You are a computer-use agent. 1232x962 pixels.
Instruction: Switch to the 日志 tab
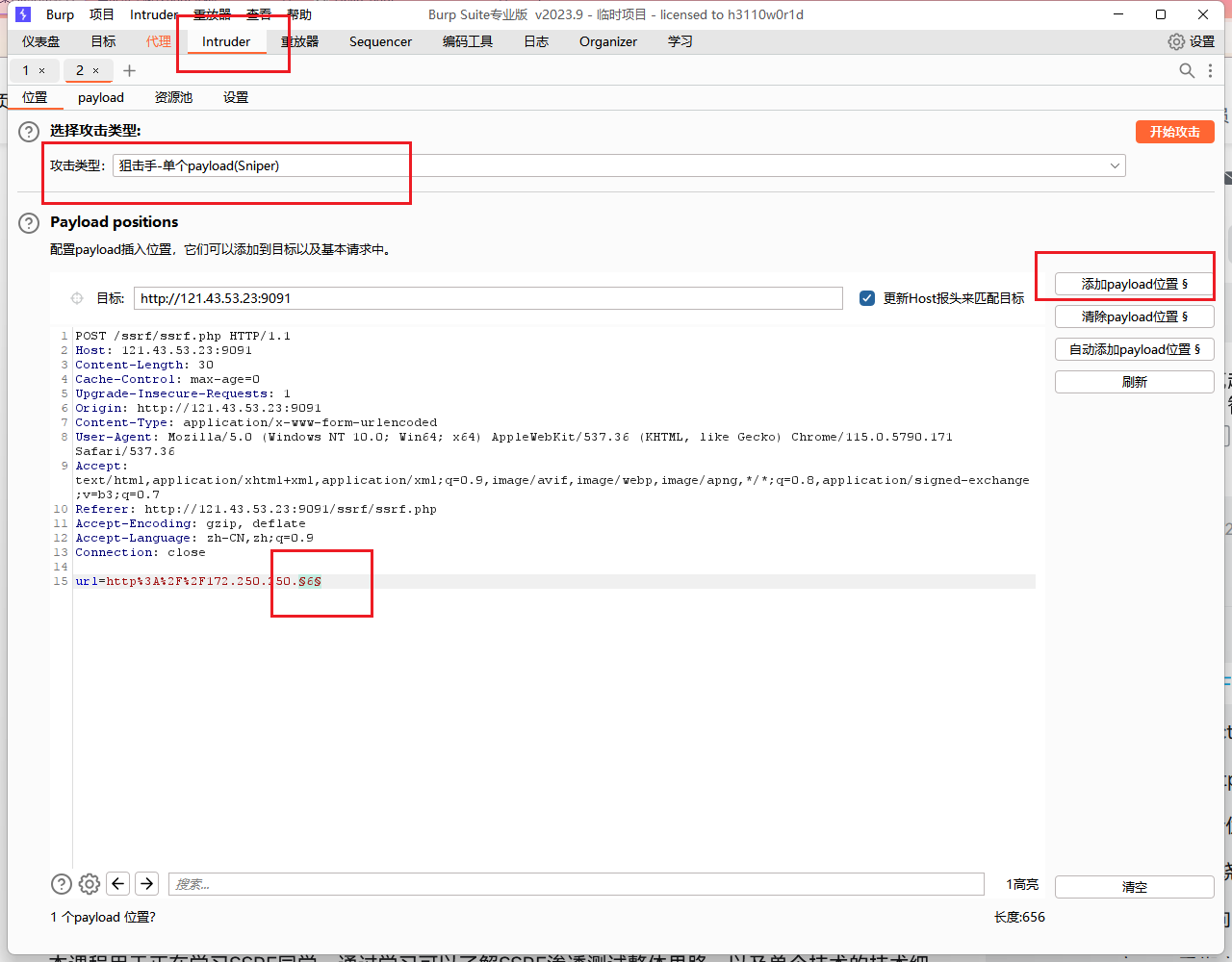pyautogui.click(x=536, y=41)
